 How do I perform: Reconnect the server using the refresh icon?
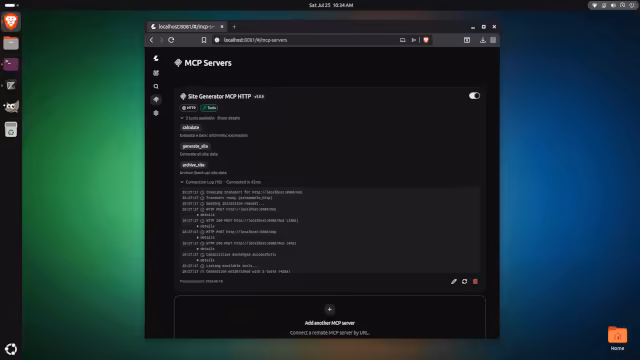pos(464,282)
